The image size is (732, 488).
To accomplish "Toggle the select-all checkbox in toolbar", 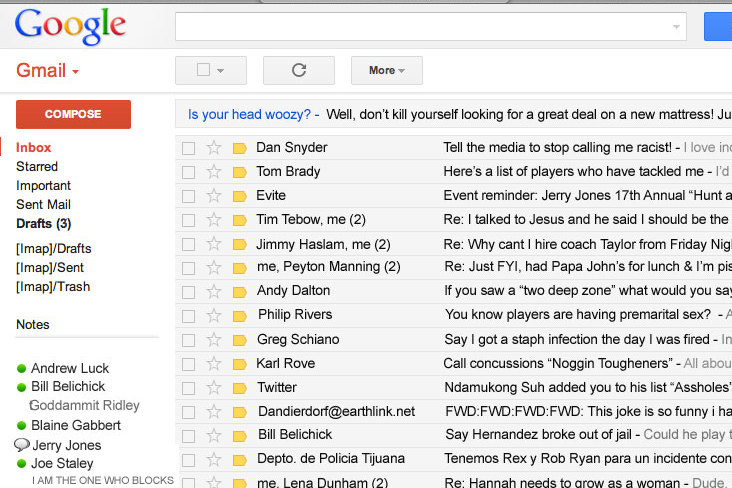I will (204, 70).
